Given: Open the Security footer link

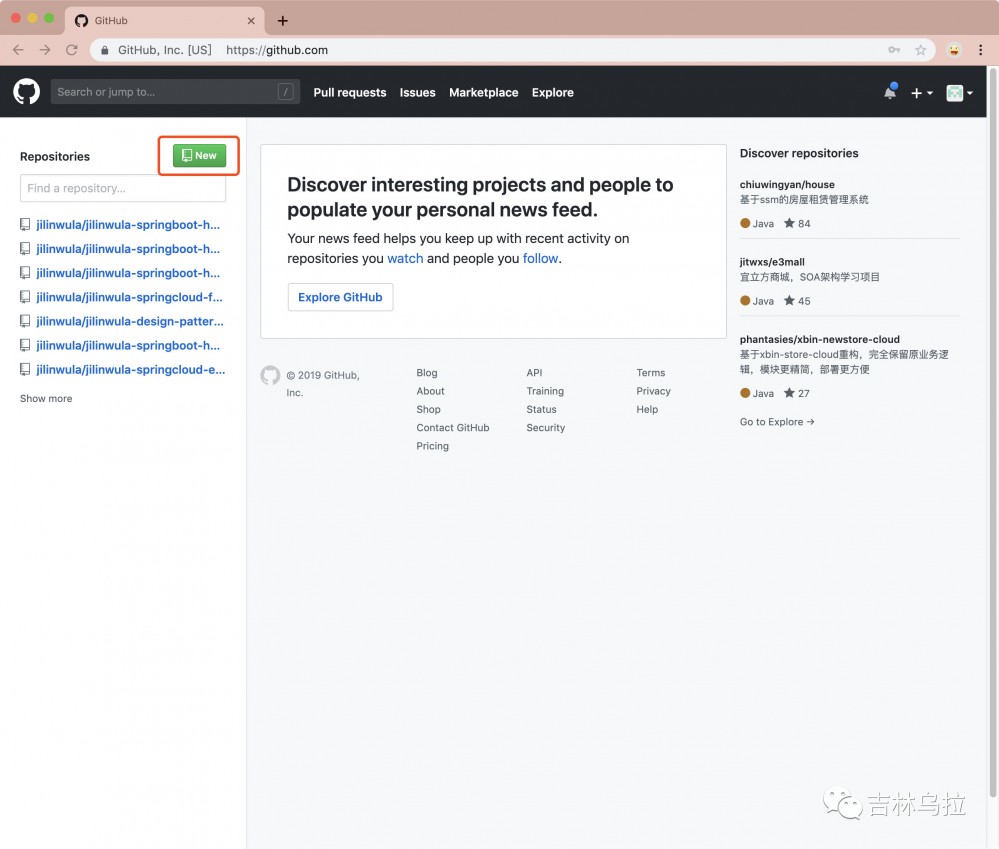Looking at the screenshot, I should coord(545,428).
